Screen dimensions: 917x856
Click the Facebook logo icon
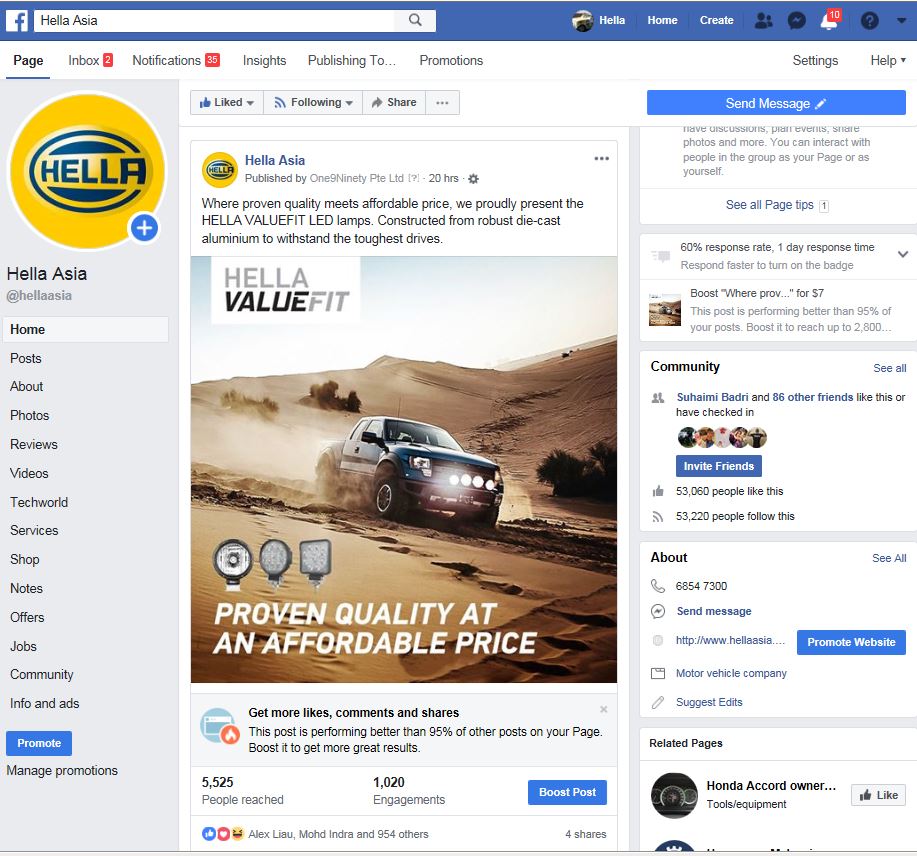[x=17, y=20]
